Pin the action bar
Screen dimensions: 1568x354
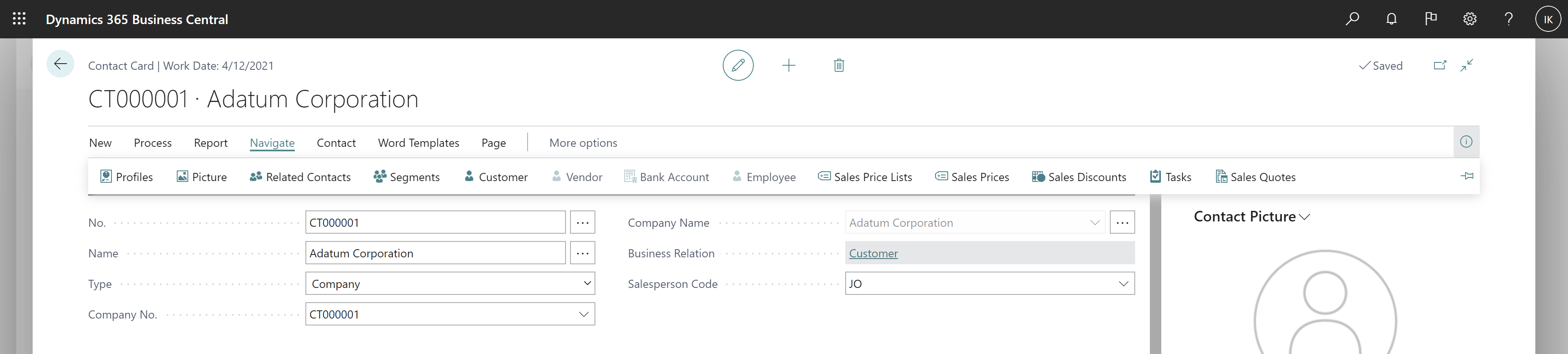click(1467, 177)
